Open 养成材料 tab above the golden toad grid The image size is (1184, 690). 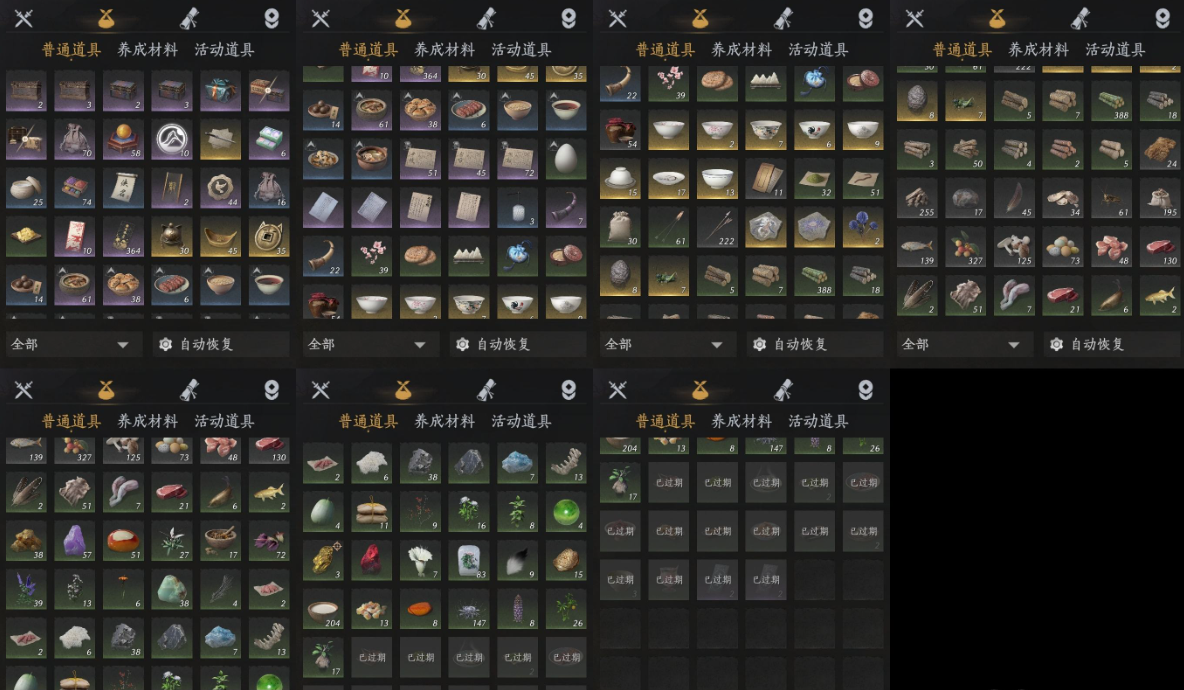click(445, 420)
